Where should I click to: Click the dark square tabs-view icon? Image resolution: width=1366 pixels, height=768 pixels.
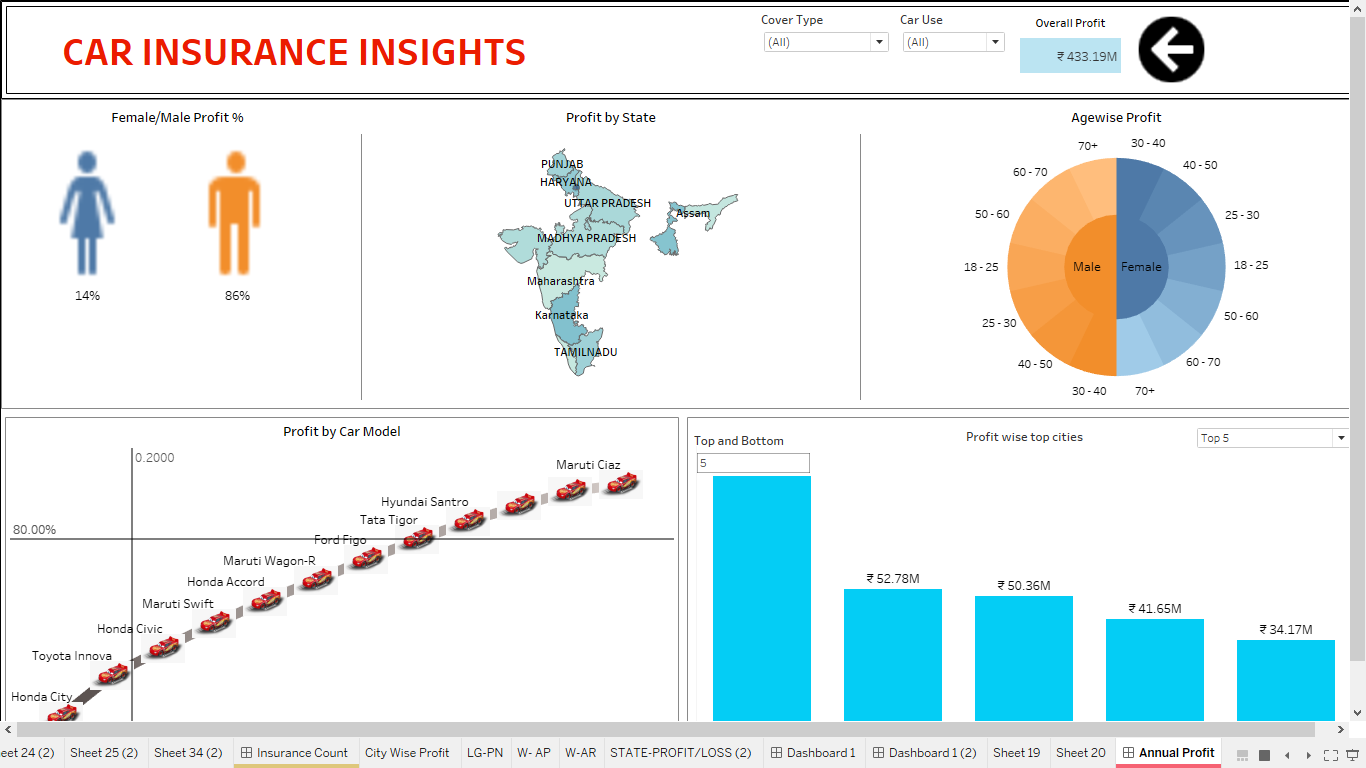(x=1264, y=755)
